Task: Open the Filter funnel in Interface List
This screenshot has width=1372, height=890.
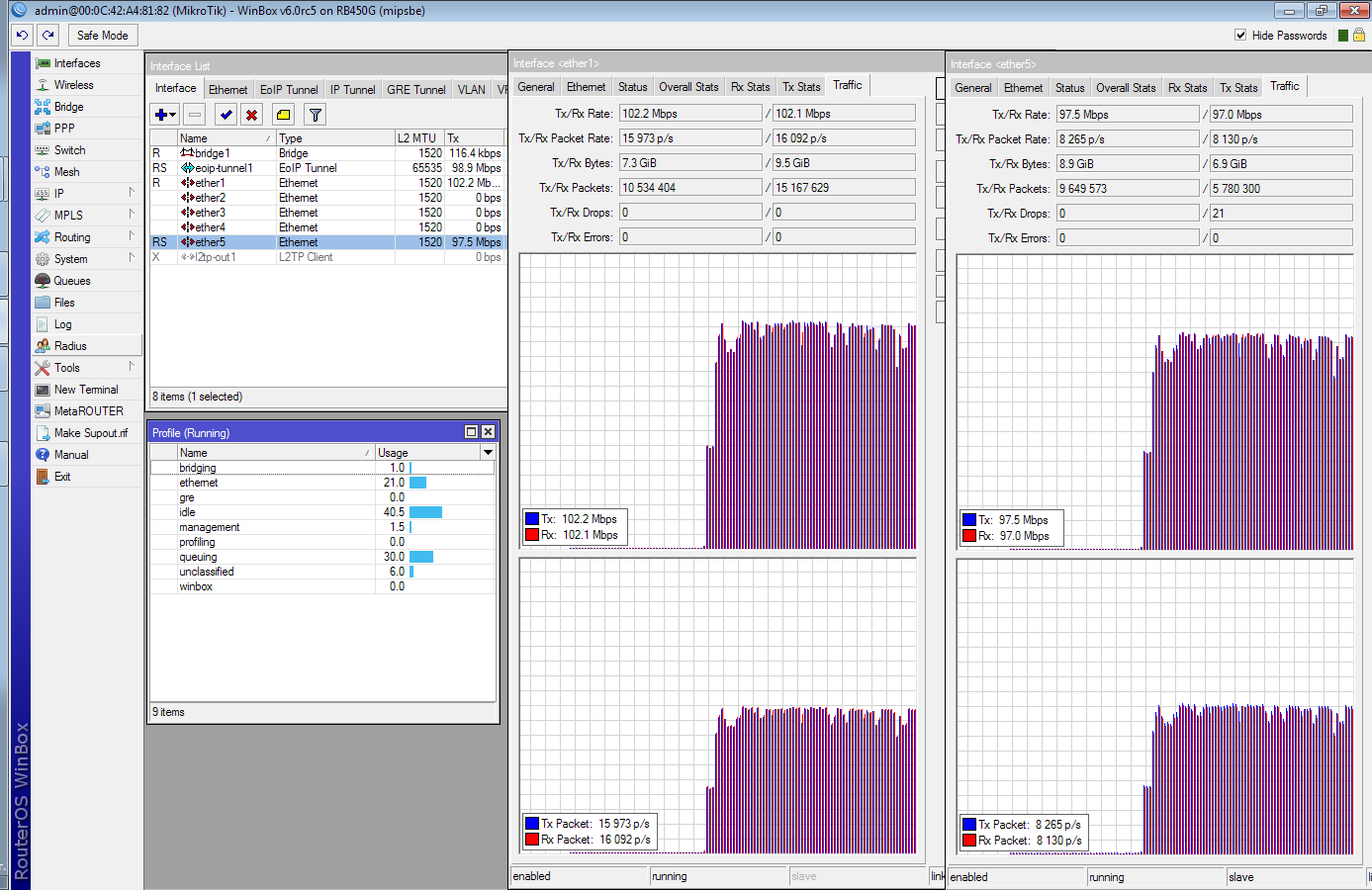Action: 315,115
